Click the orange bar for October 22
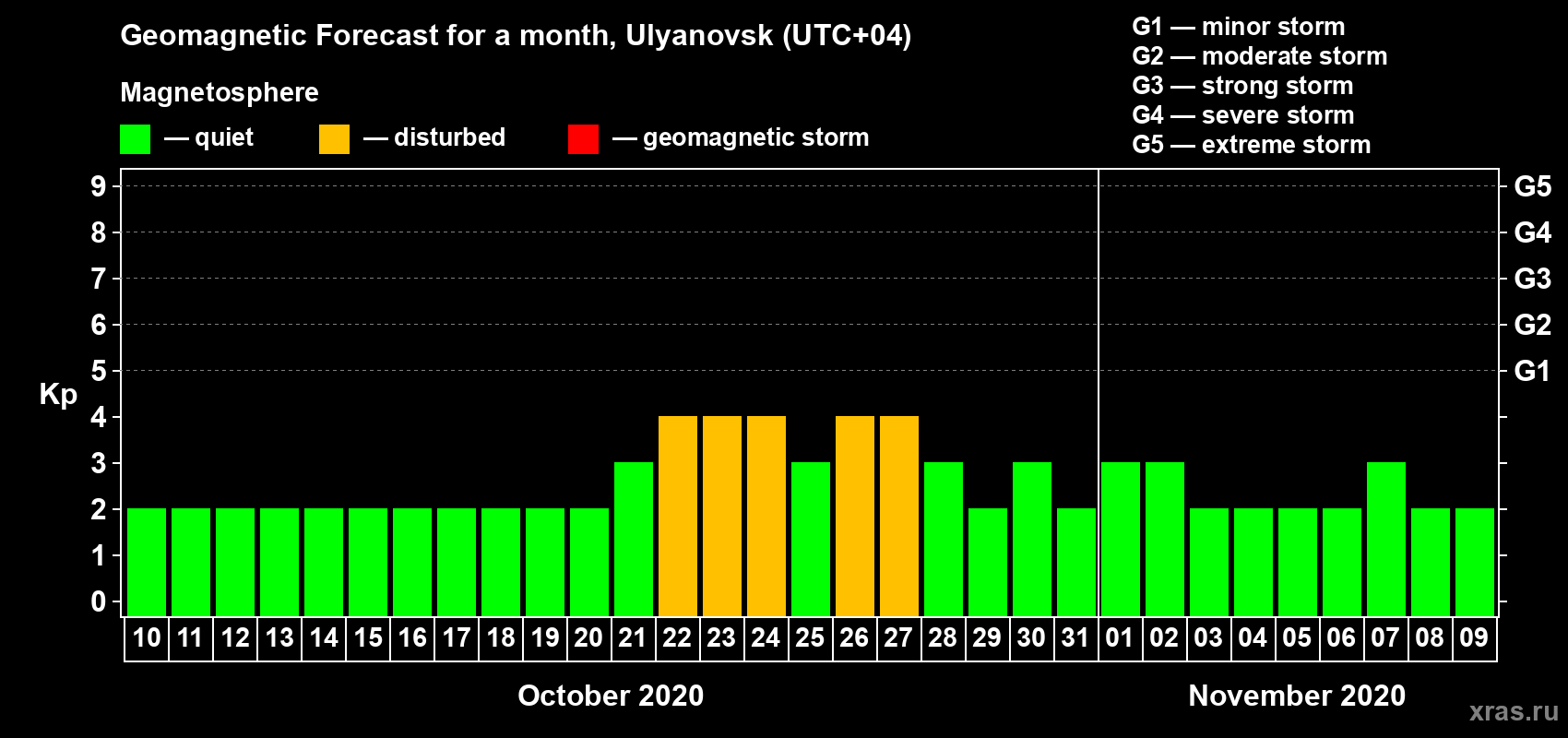The width and height of the screenshot is (1568, 738). 678,517
